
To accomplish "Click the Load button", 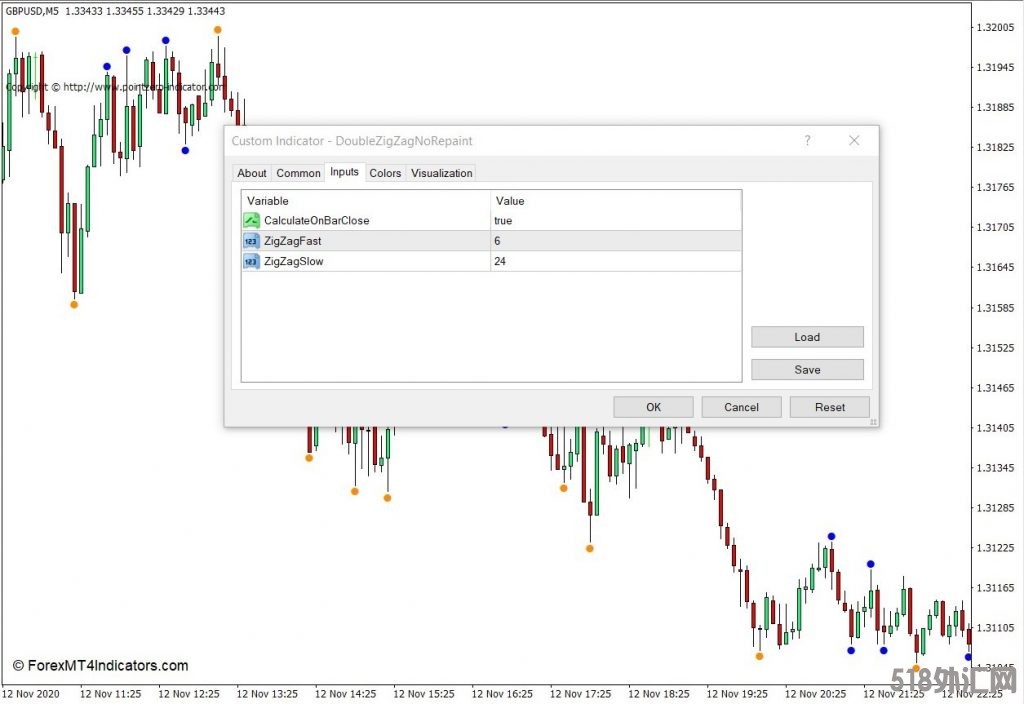I will click(x=807, y=337).
